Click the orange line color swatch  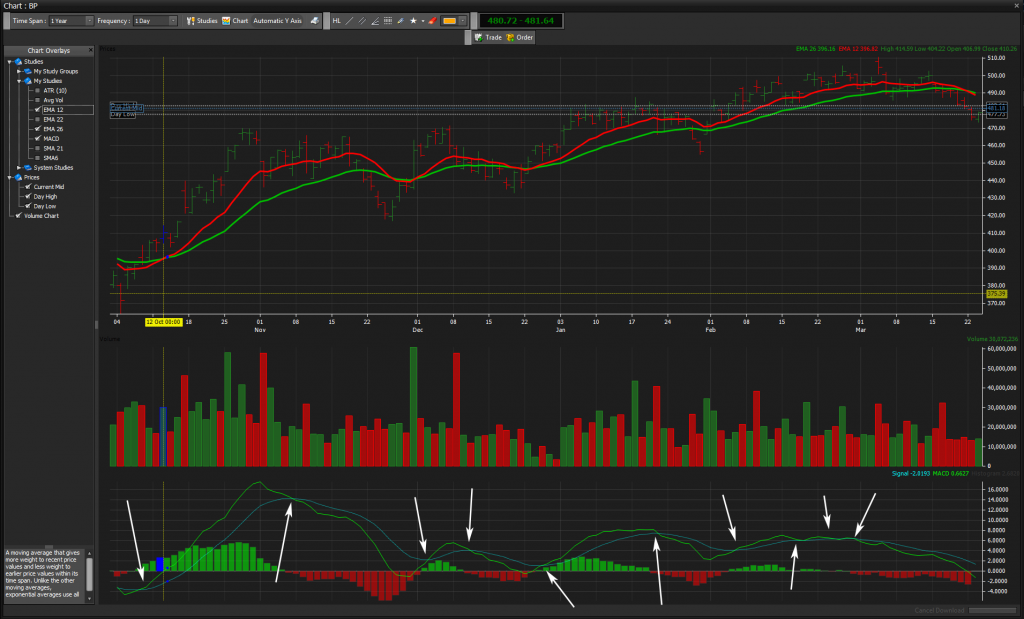coord(450,20)
